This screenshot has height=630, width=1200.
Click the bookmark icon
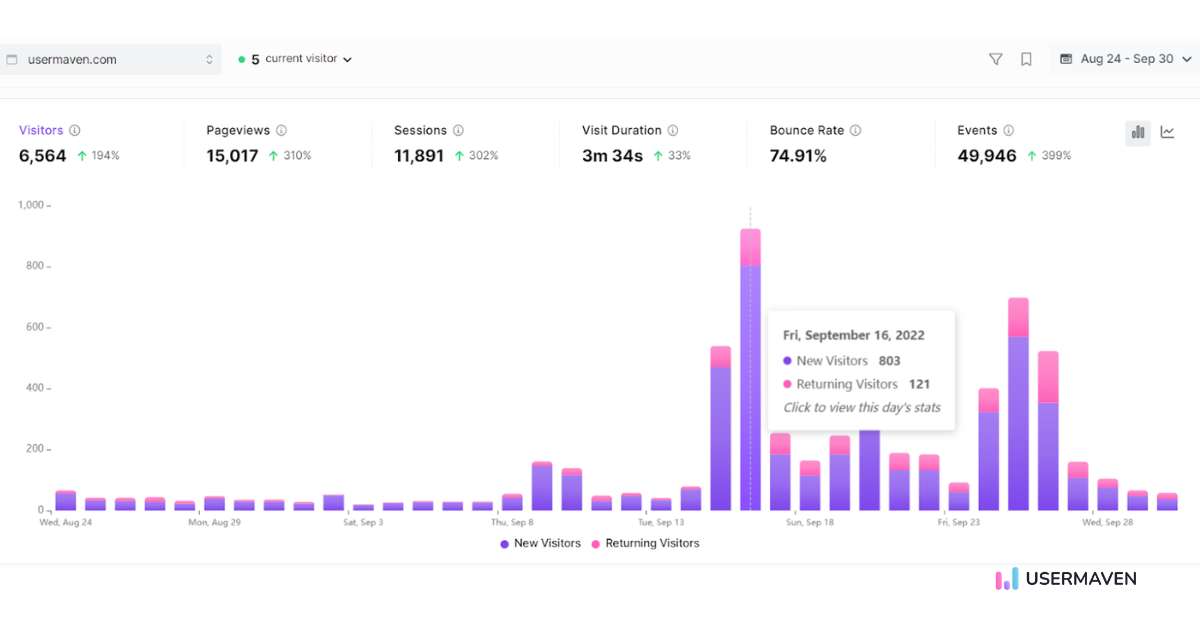pos(1026,60)
